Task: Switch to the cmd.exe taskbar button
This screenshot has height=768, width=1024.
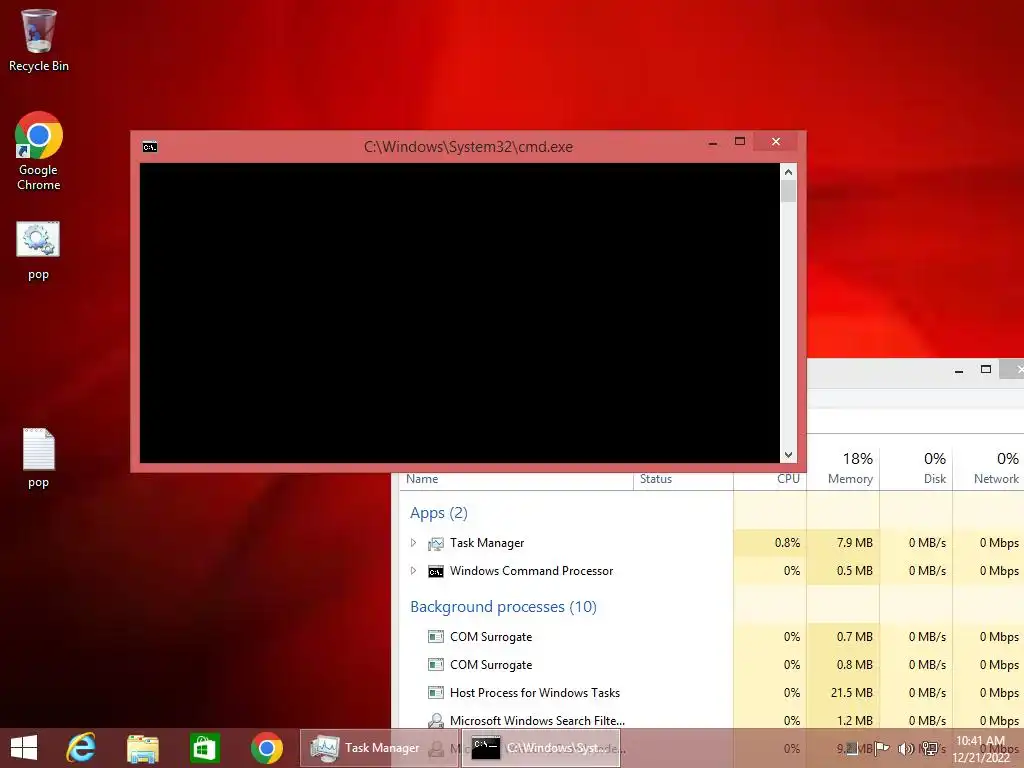Action: coord(541,748)
